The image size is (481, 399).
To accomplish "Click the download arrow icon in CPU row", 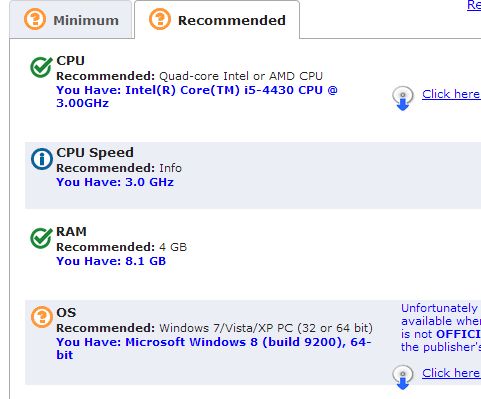I will pos(403,98).
